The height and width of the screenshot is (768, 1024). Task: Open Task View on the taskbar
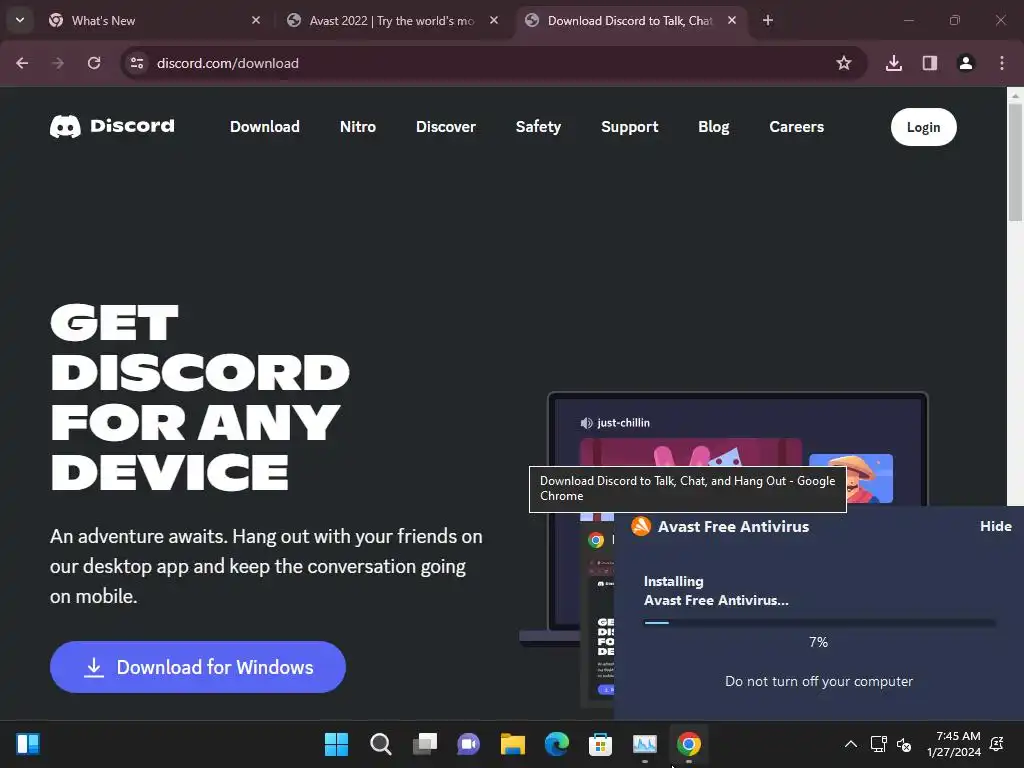(x=424, y=744)
